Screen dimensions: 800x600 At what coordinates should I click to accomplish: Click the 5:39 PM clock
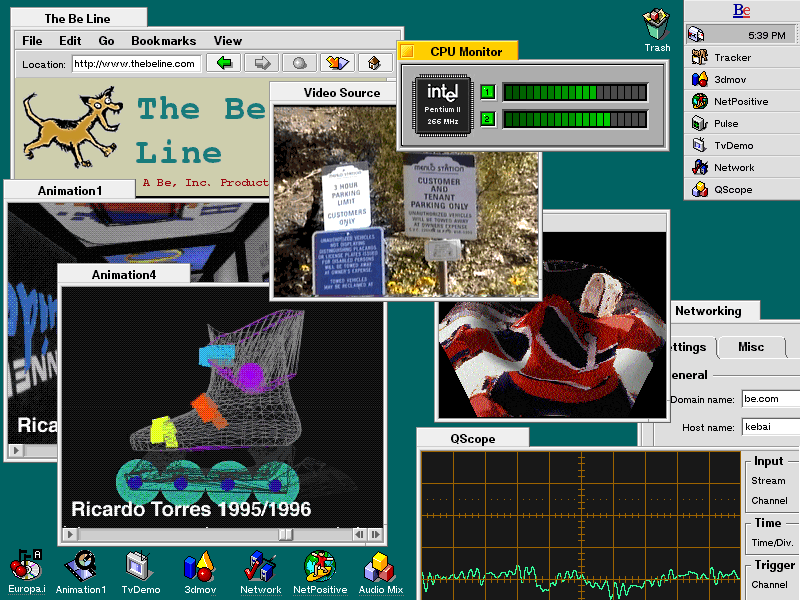pyautogui.click(x=766, y=35)
